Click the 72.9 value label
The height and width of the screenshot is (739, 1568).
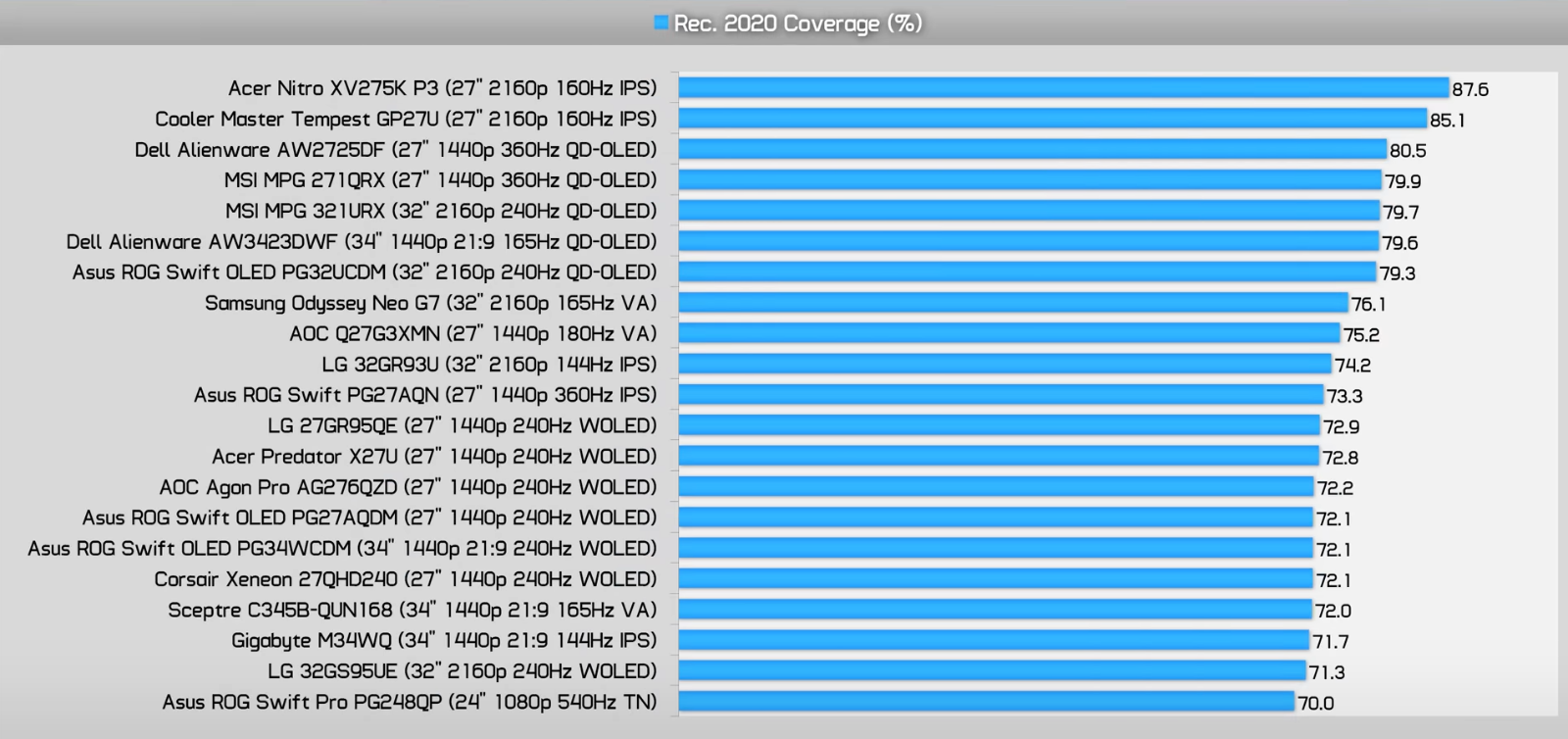tap(1342, 427)
